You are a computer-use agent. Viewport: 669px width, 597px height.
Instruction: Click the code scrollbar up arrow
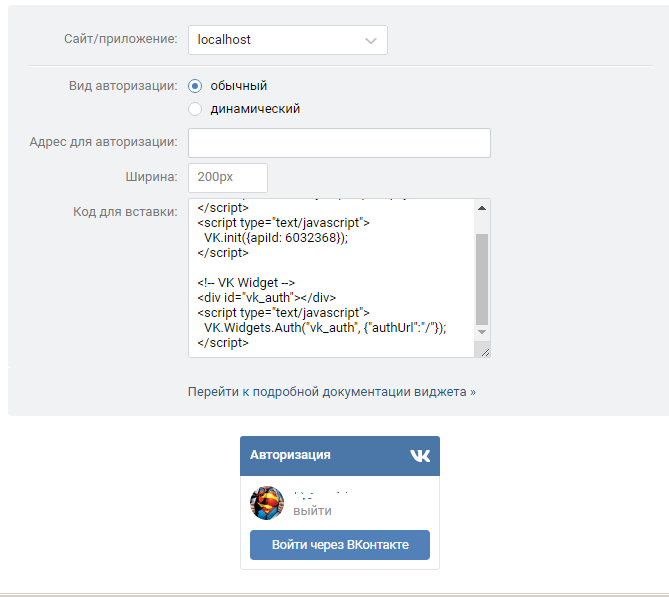tap(482, 208)
